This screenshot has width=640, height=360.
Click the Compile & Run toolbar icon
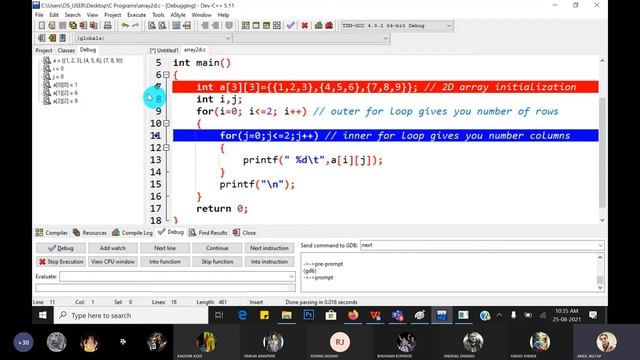[x=266, y=25]
